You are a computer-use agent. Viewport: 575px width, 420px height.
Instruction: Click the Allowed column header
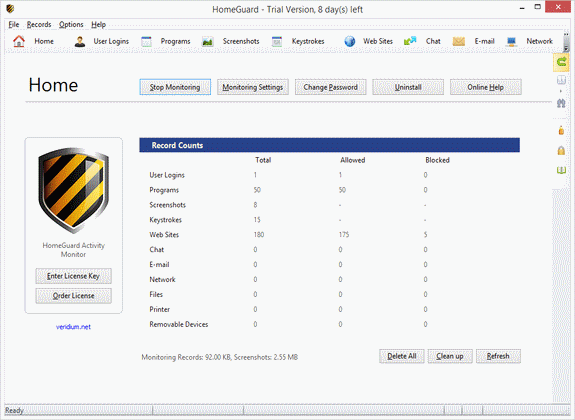pos(352,160)
